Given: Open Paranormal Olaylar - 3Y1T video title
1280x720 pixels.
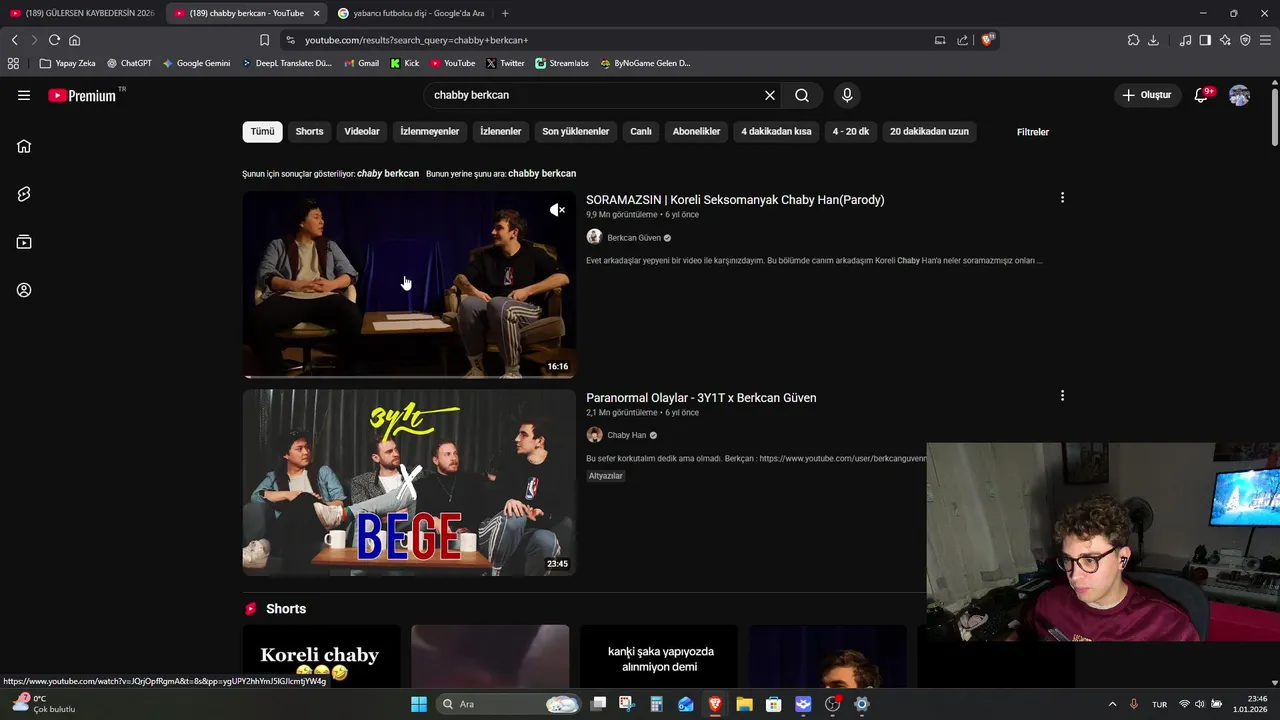Looking at the screenshot, I should click(x=701, y=398).
